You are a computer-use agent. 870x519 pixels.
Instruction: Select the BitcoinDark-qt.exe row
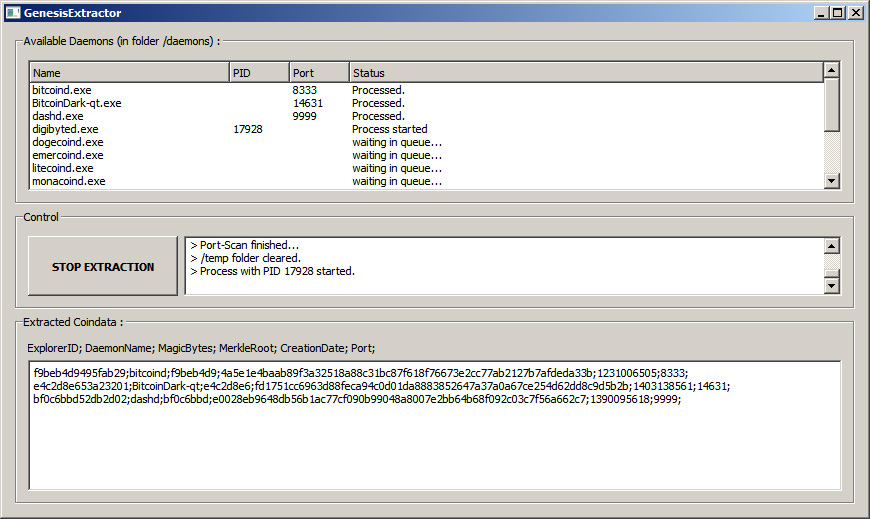point(427,103)
